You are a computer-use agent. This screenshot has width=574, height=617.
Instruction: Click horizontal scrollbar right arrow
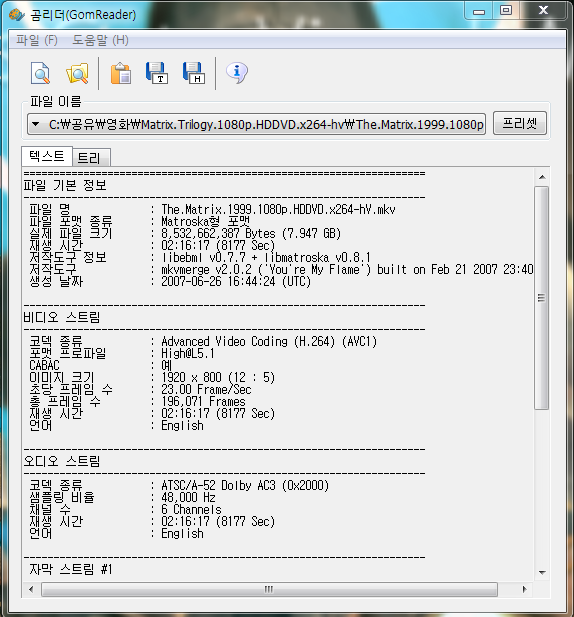(x=524, y=589)
